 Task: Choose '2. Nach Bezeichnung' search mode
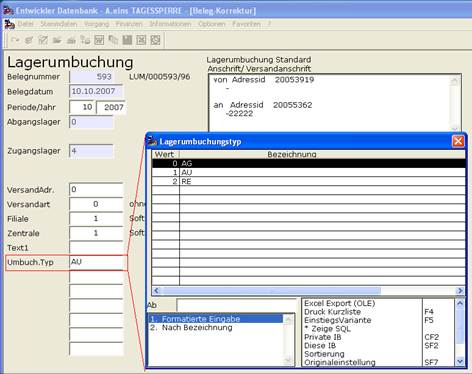pyautogui.click(x=216, y=328)
